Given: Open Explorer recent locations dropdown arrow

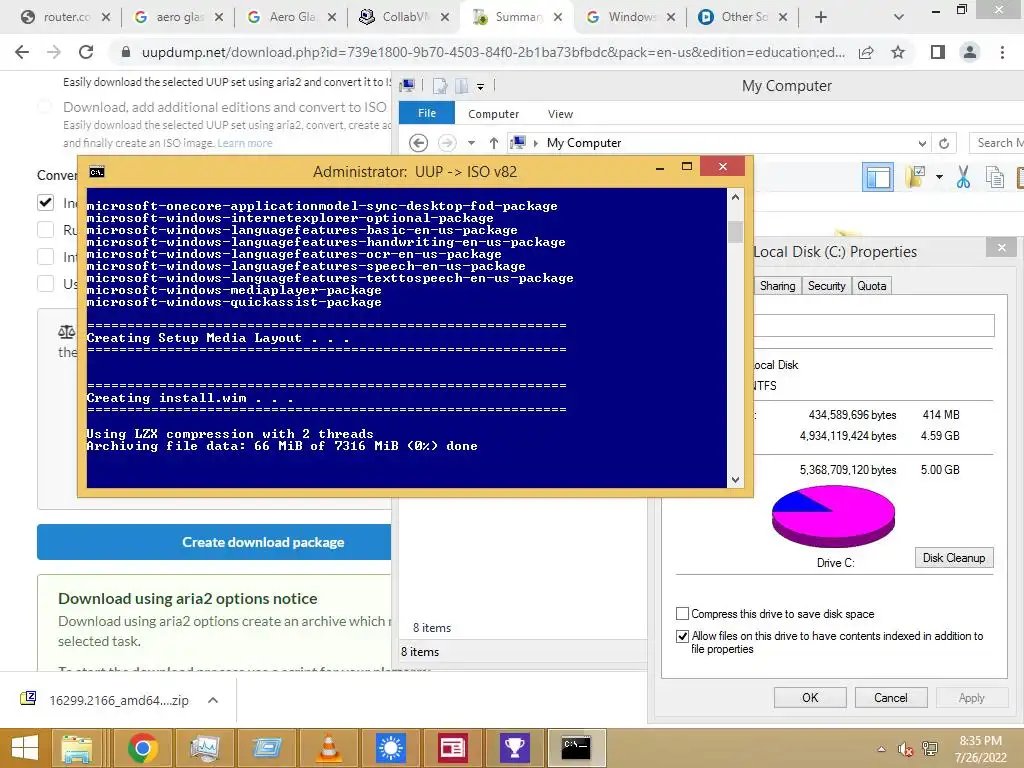Looking at the screenshot, I should pos(471,142).
